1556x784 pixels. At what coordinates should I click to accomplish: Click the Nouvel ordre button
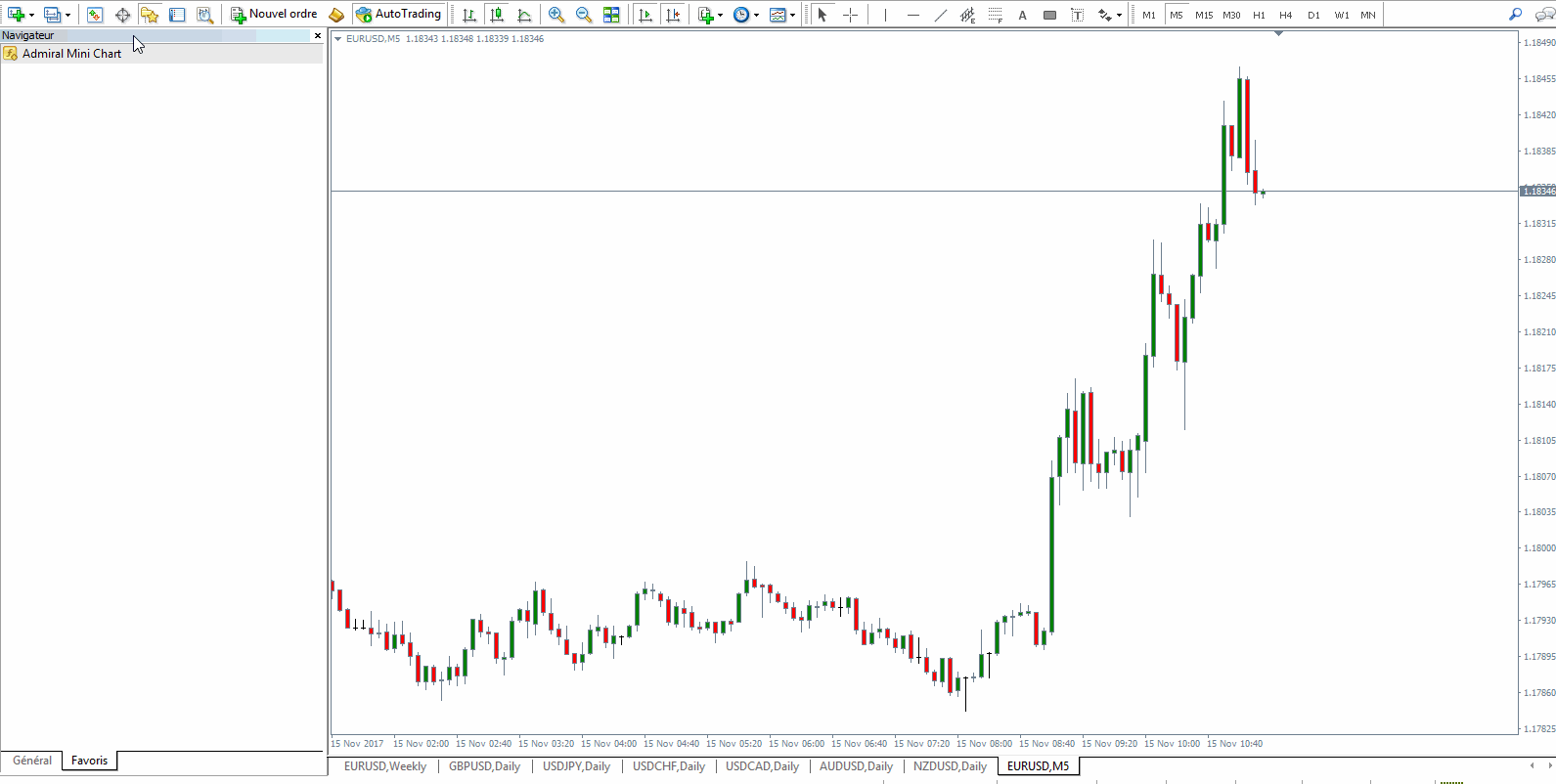(x=274, y=15)
